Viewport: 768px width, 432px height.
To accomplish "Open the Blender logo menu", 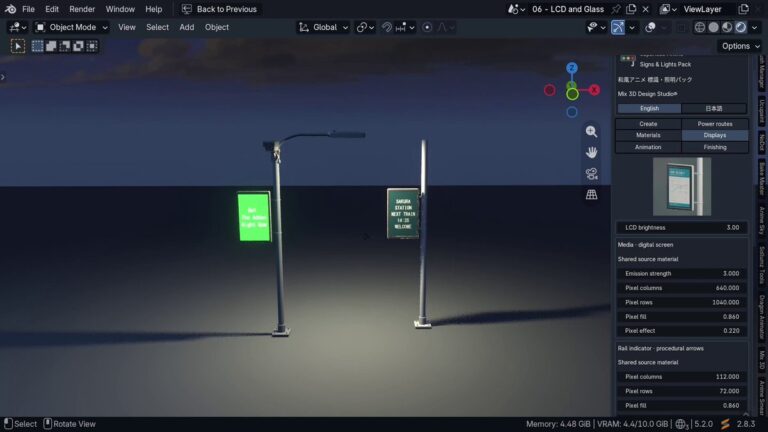I will (10, 9).
